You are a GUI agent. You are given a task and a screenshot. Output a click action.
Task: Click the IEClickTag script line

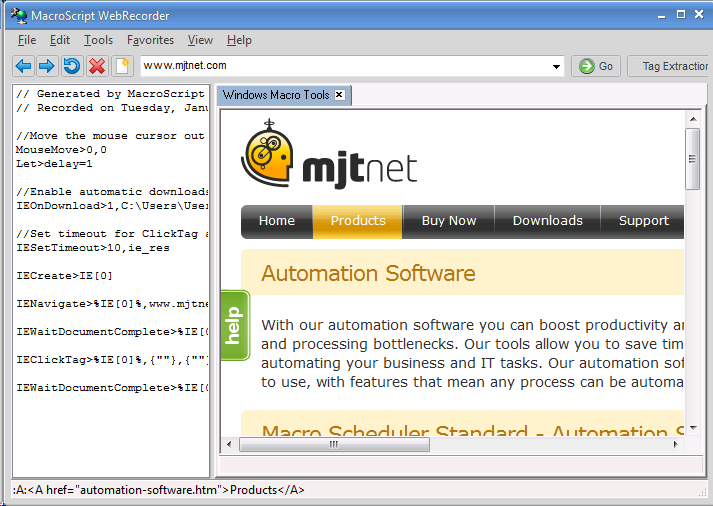pos(112,360)
